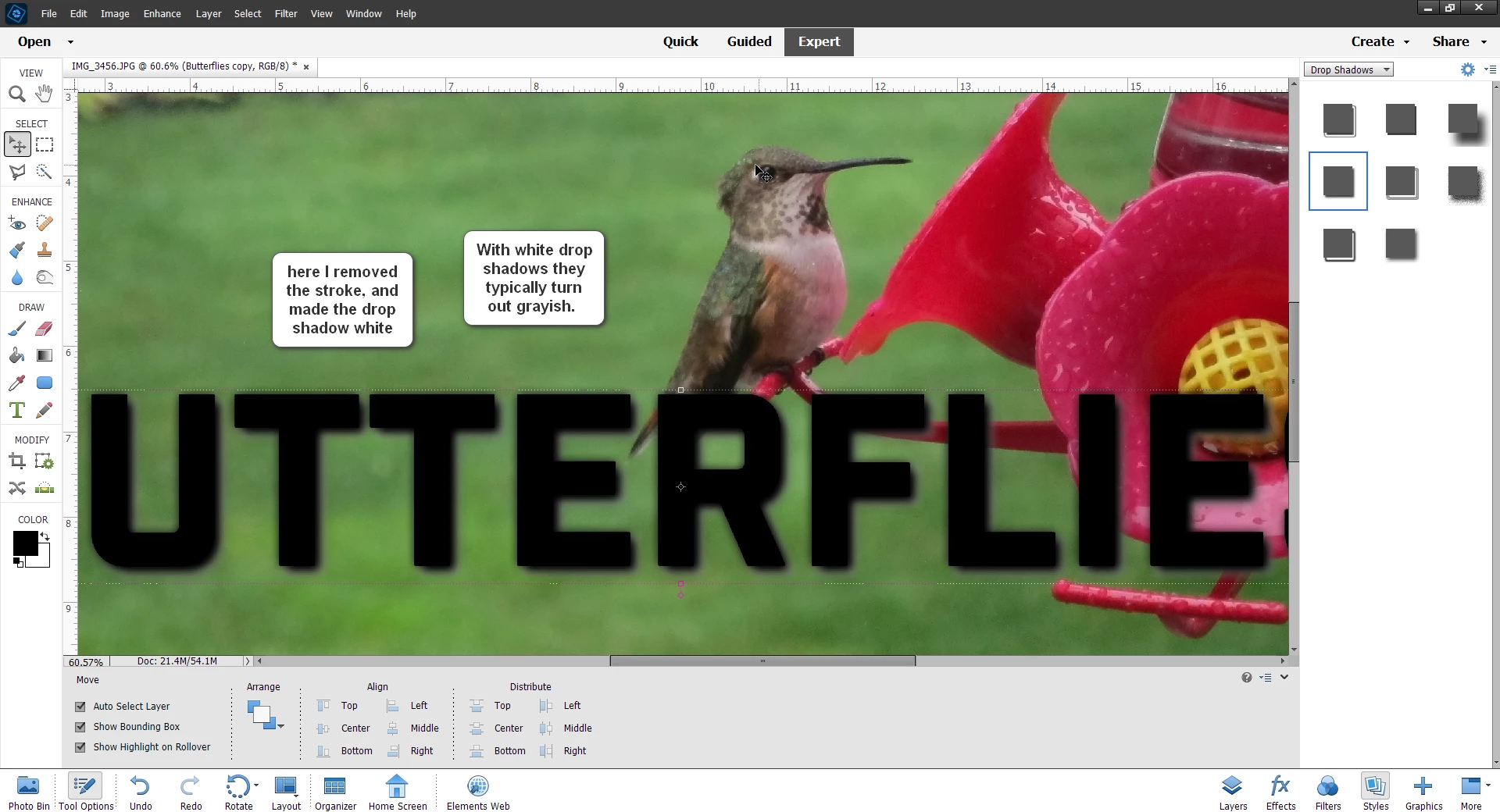Switch to Expert mode tab
The image size is (1500, 812).
[819, 42]
